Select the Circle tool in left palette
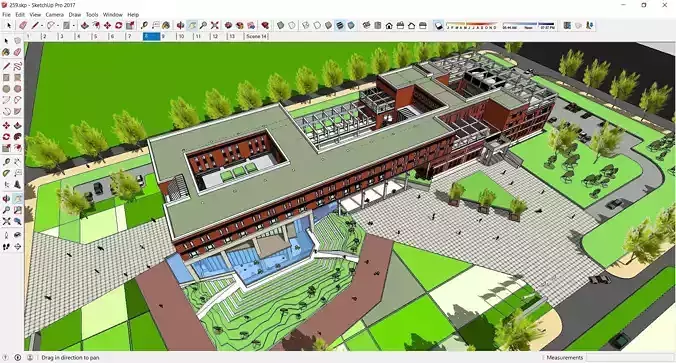The width and height of the screenshot is (676, 363). click(x=6, y=89)
